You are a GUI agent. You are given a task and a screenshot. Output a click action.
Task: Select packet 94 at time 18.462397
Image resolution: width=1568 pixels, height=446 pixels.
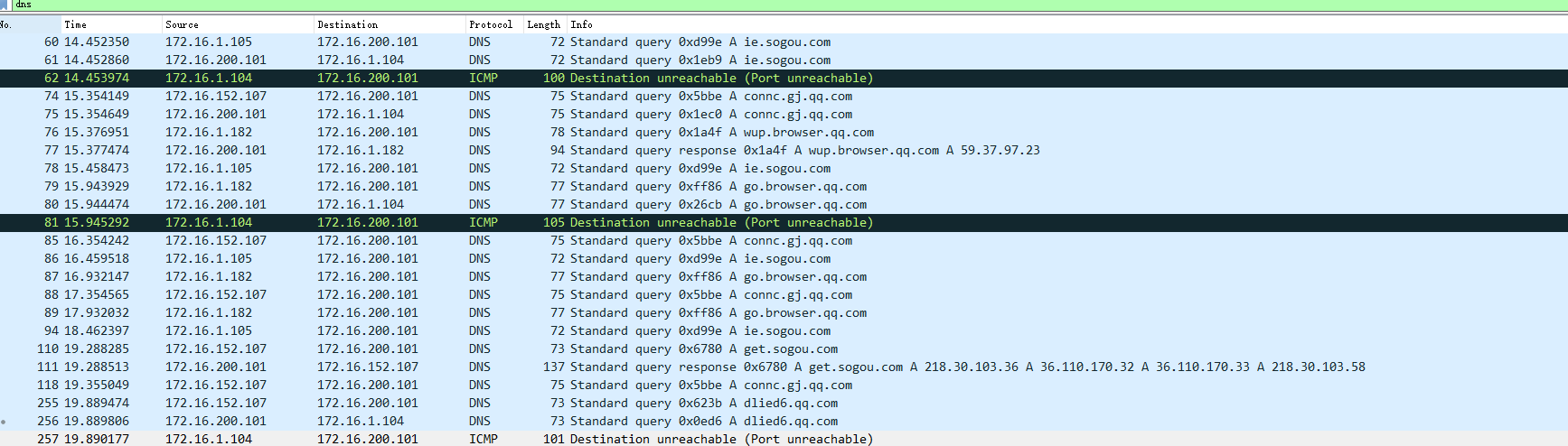click(784, 331)
